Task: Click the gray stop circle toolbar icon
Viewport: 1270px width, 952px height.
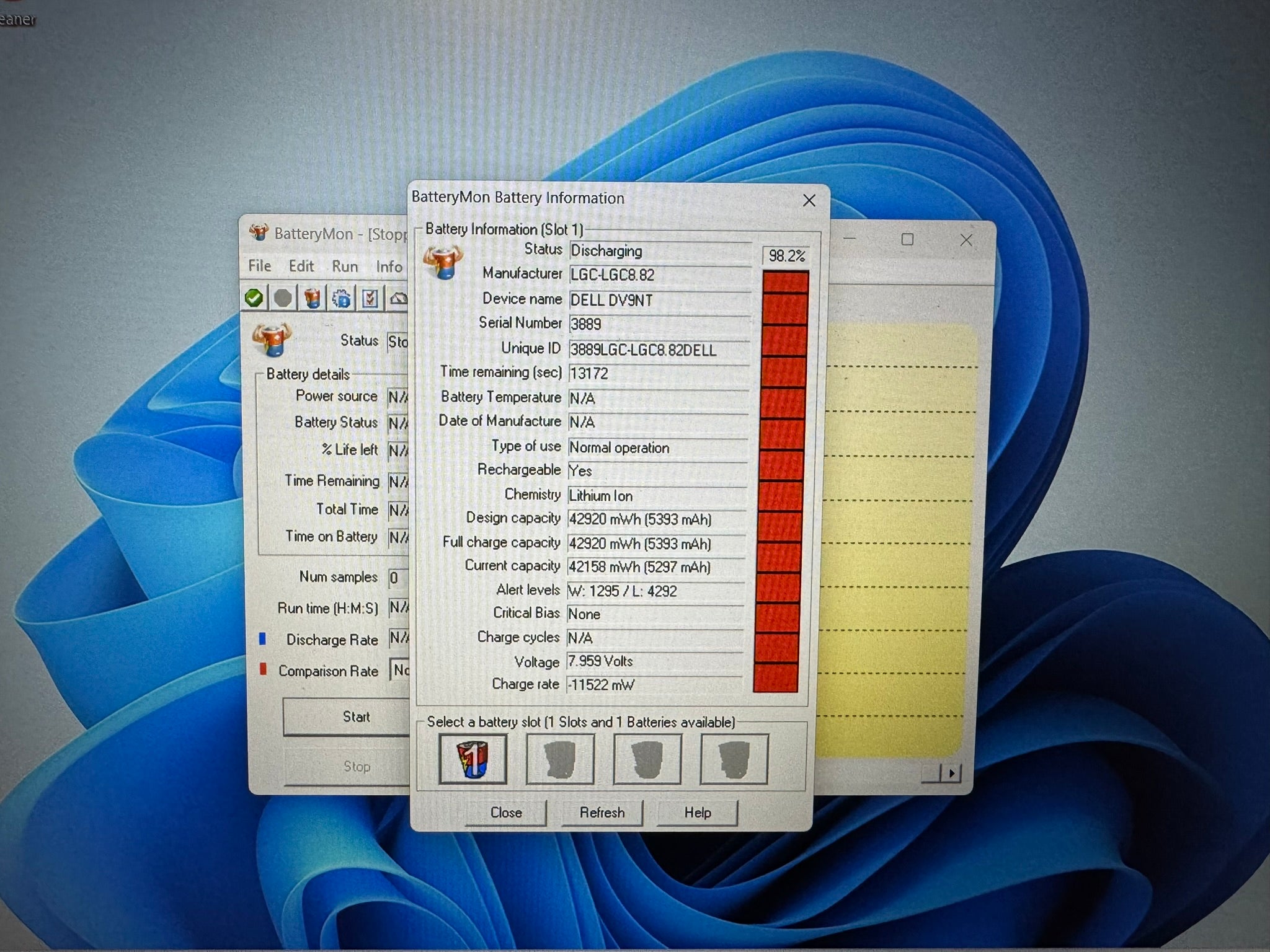Action: [283, 298]
